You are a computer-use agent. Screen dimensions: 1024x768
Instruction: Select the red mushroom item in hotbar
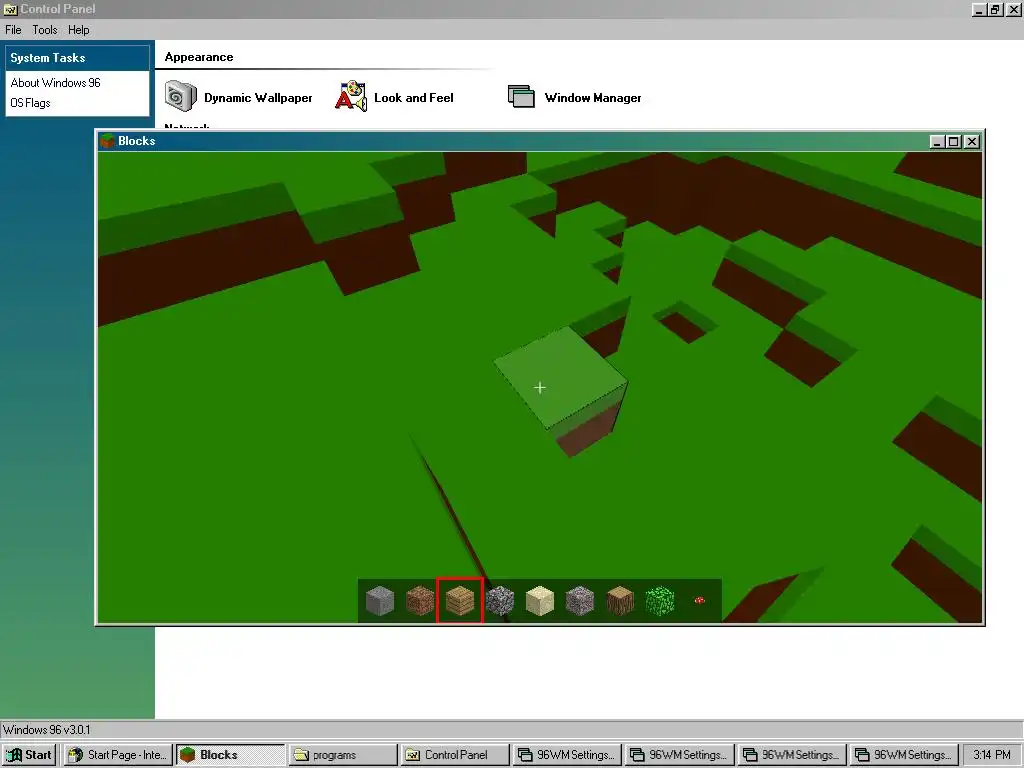click(699, 600)
